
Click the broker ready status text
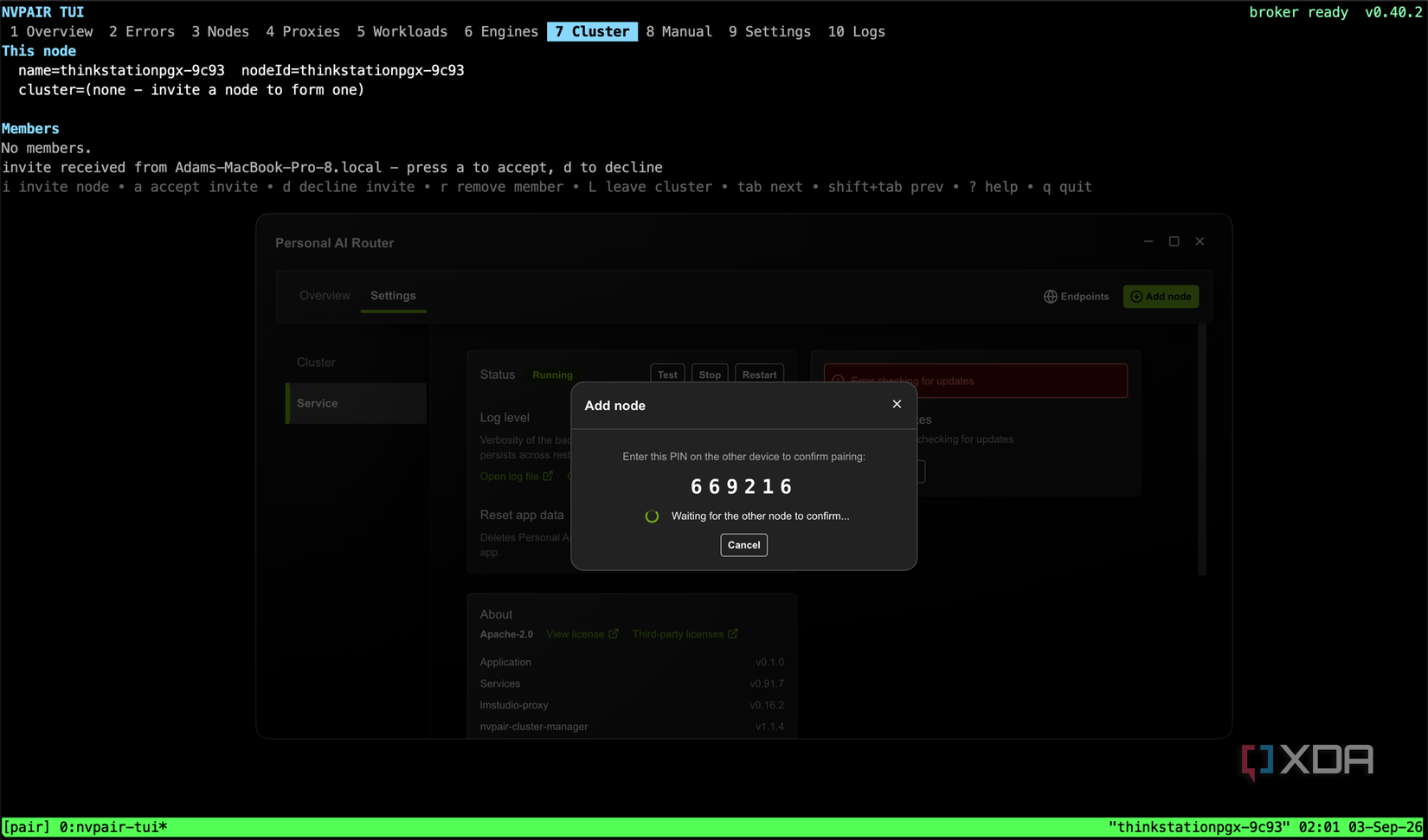coord(1298,12)
